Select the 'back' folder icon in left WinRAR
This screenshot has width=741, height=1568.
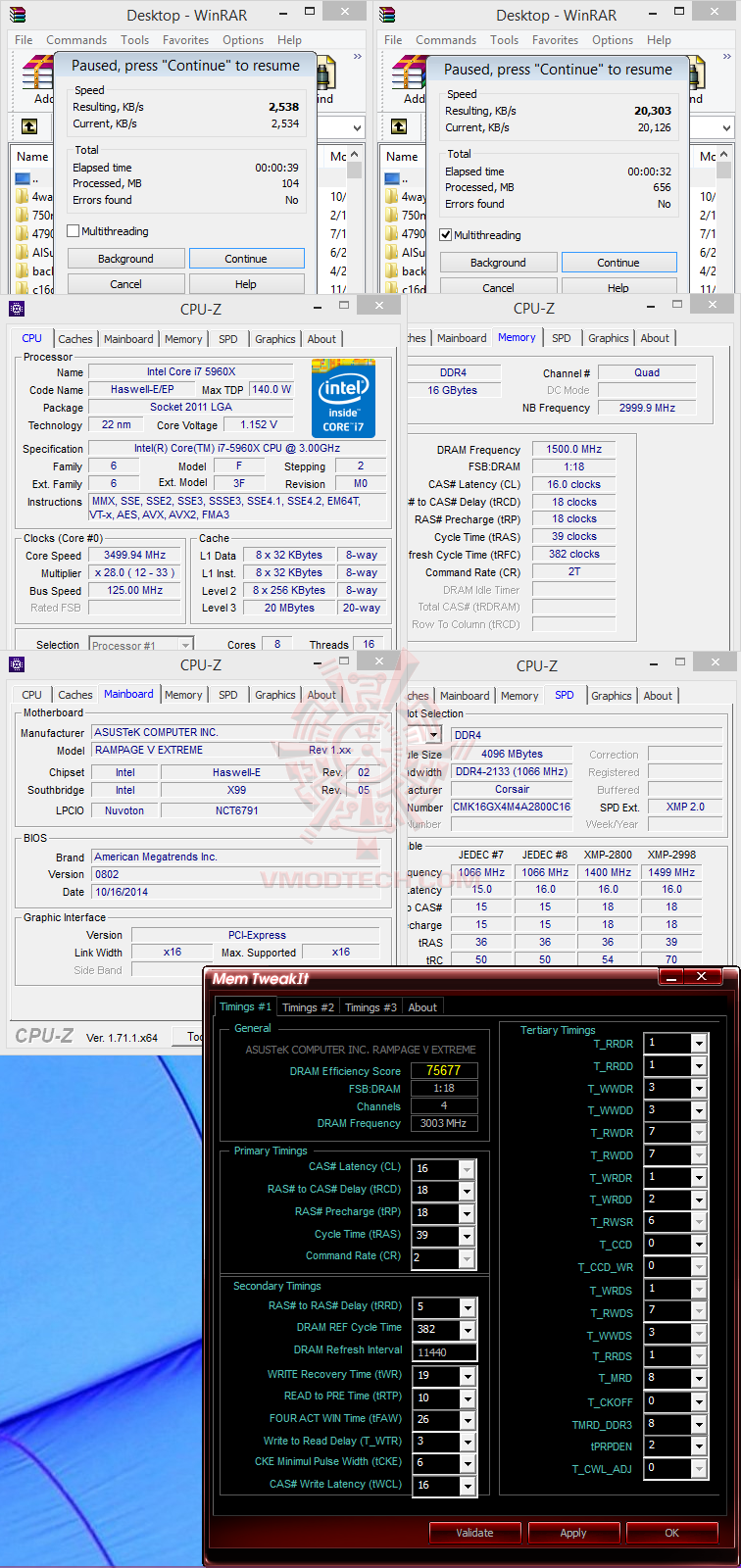[x=23, y=271]
